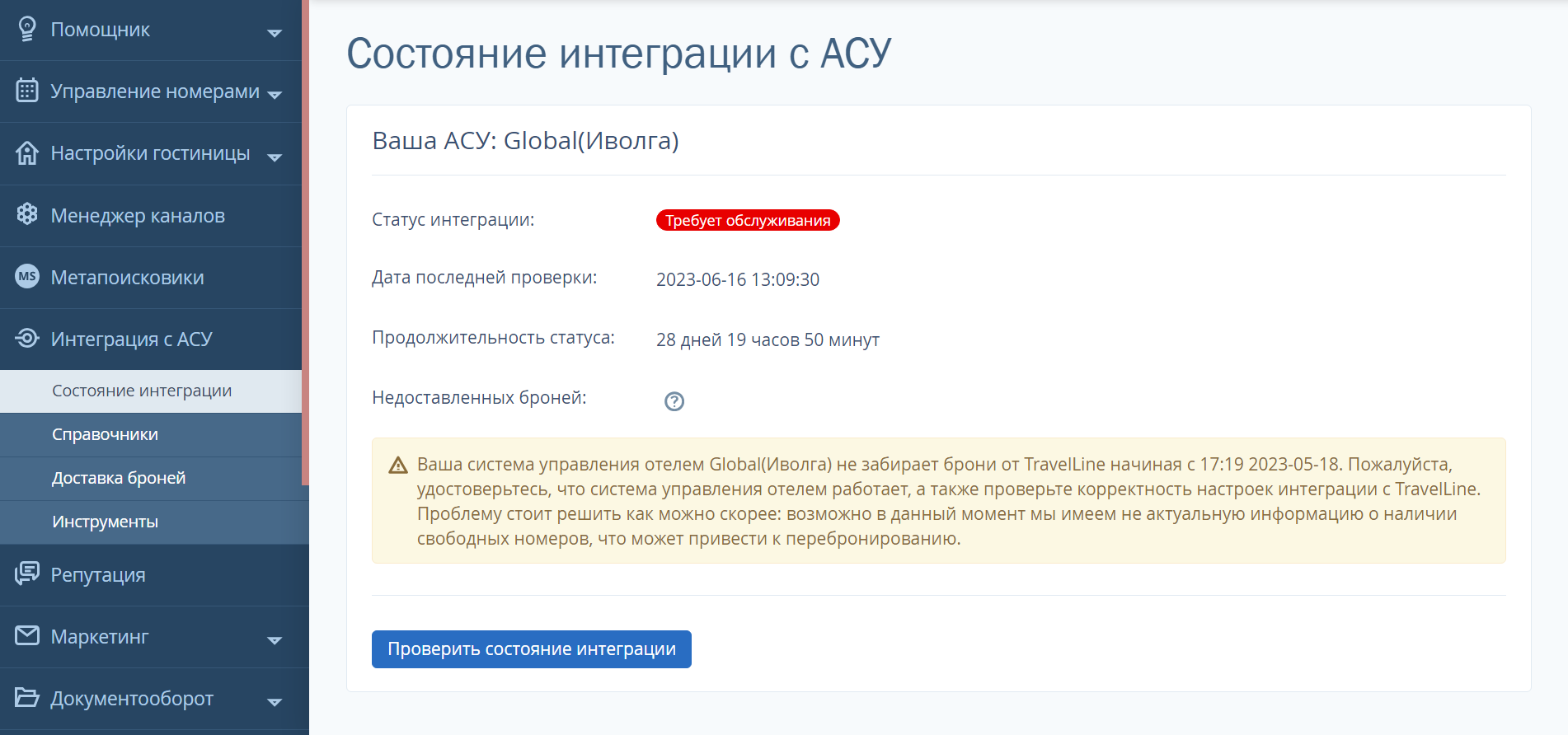Expand the Маркетинг dropdown arrow

coord(275,640)
